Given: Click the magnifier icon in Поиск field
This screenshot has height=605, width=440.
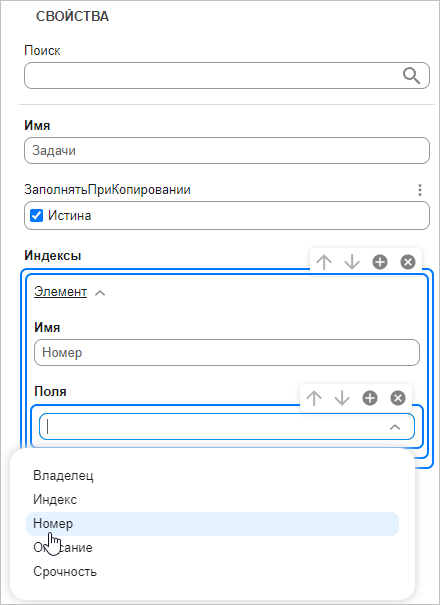Looking at the screenshot, I should (x=411, y=76).
